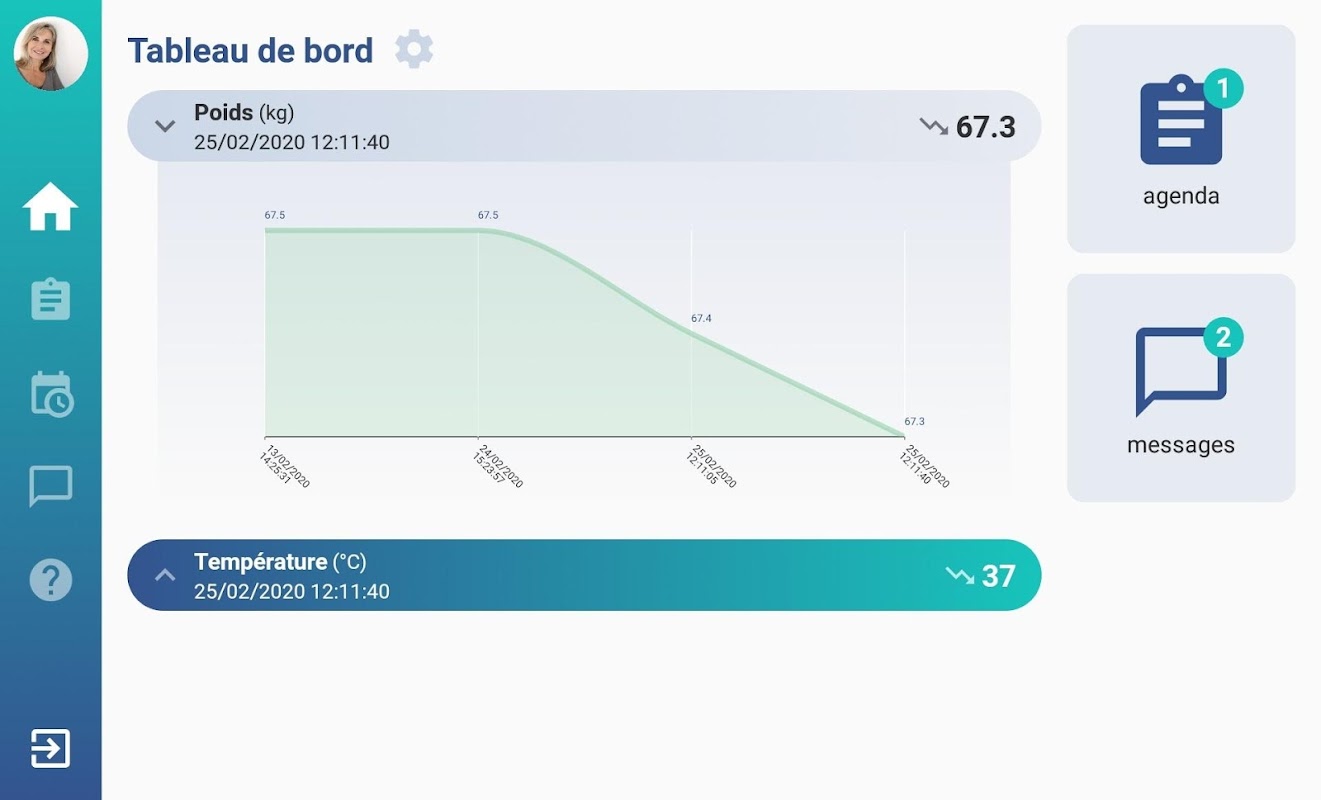Click the Tableau de bord heading
The width and height of the screenshot is (1321, 800).
click(250, 51)
